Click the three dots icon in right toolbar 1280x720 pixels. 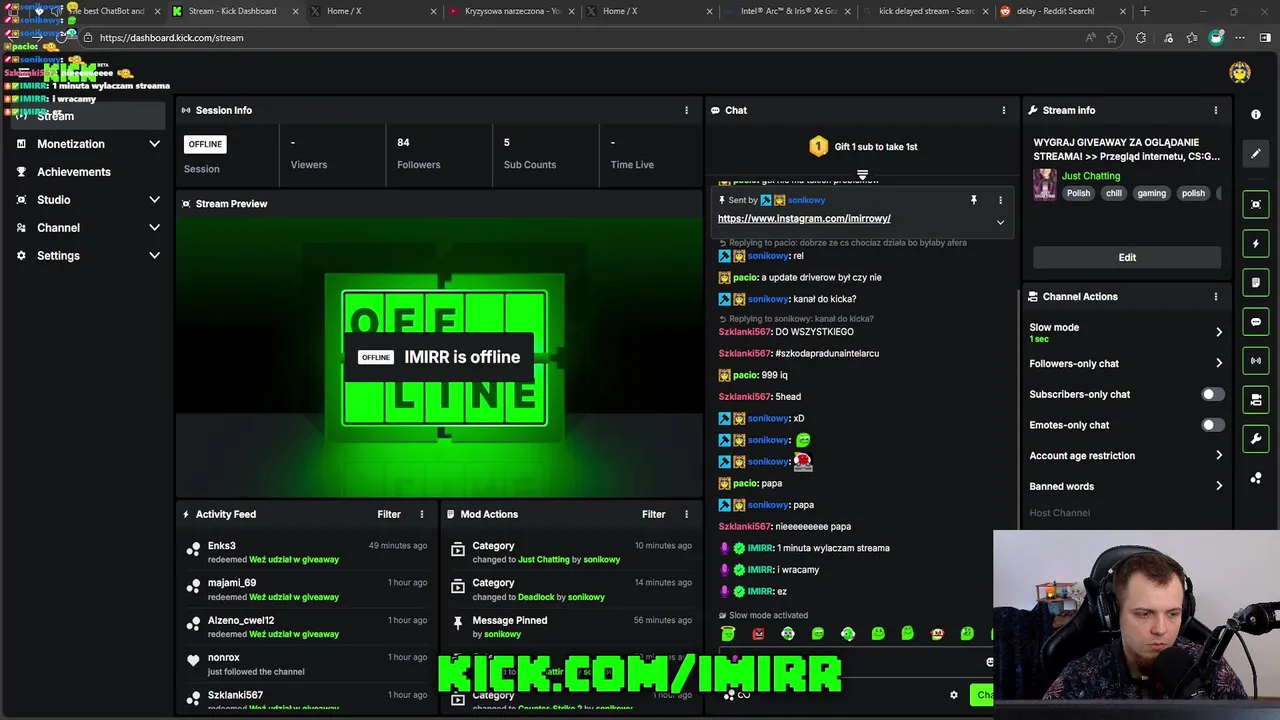(1256, 478)
